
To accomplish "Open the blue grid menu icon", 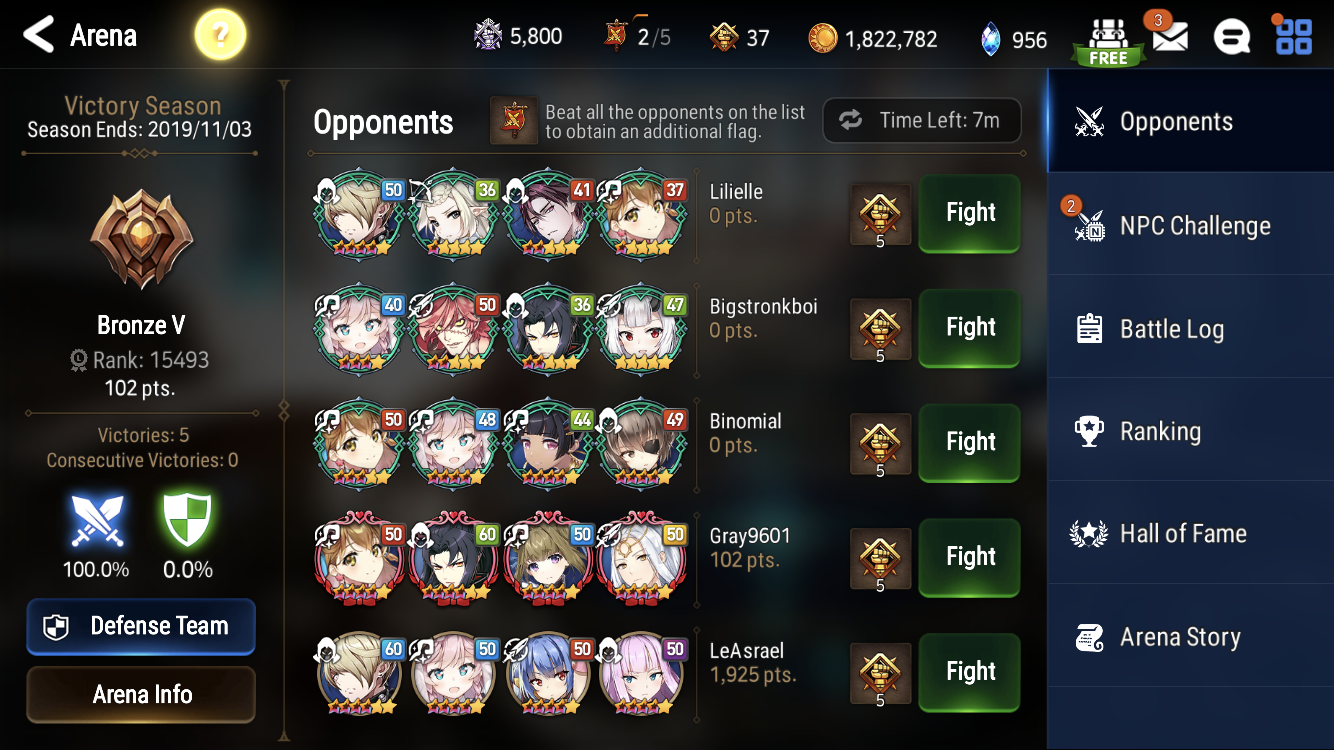I will coord(1293,36).
